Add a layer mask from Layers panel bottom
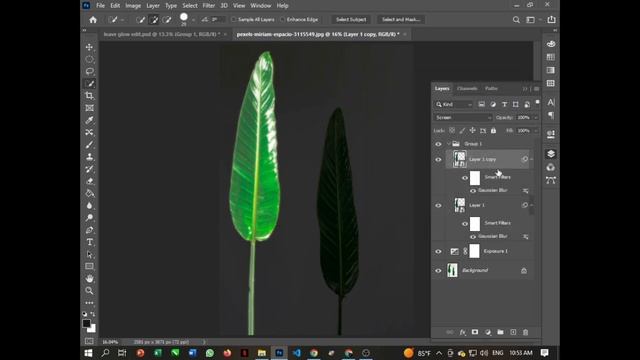640x360 pixels. point(475,332)
